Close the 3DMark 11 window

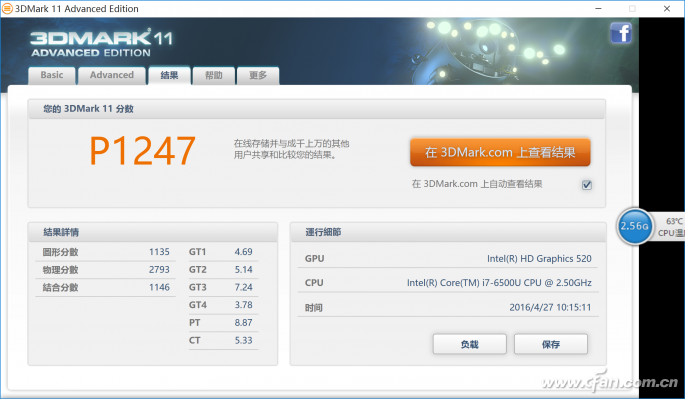667,9
